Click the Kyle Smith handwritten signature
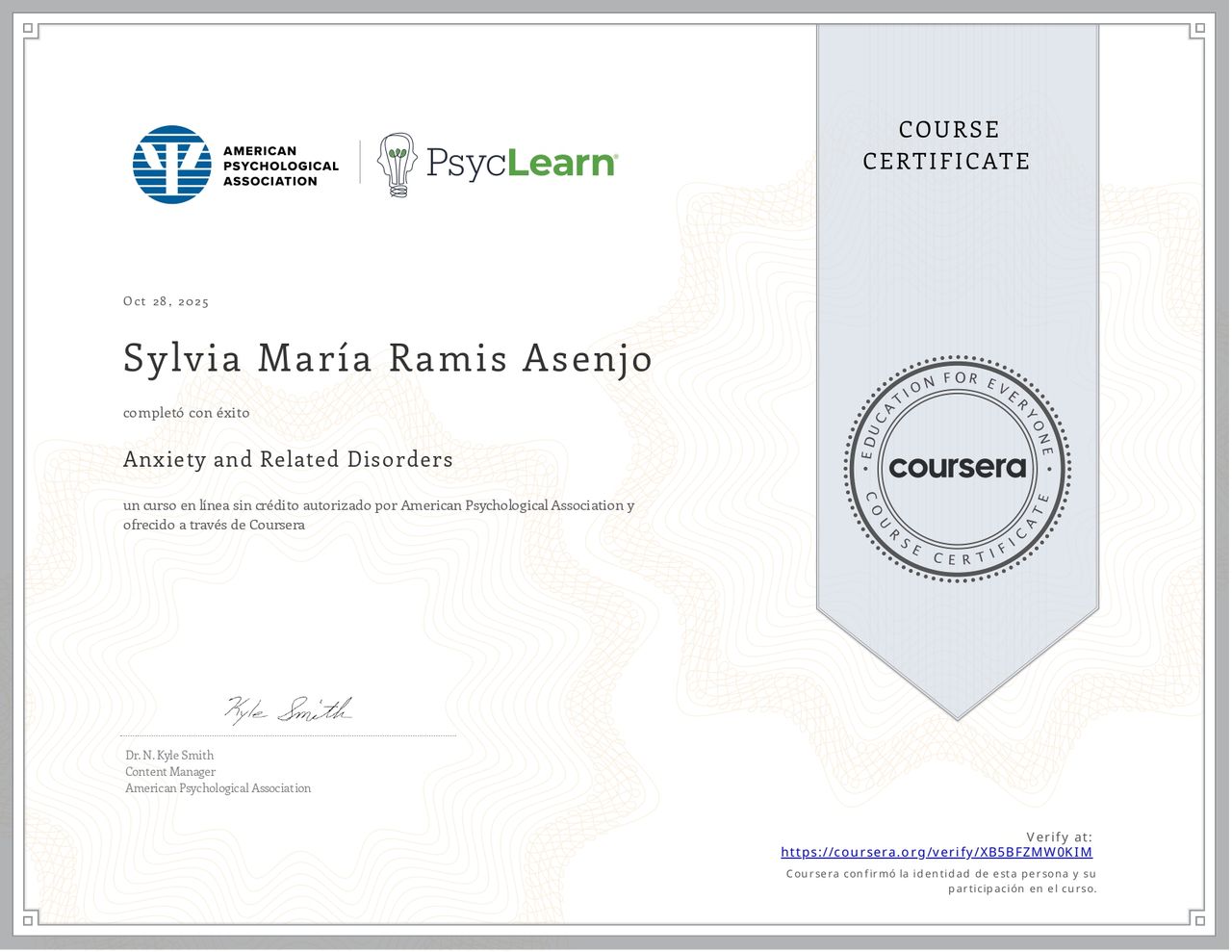 [x=289, y=710]
